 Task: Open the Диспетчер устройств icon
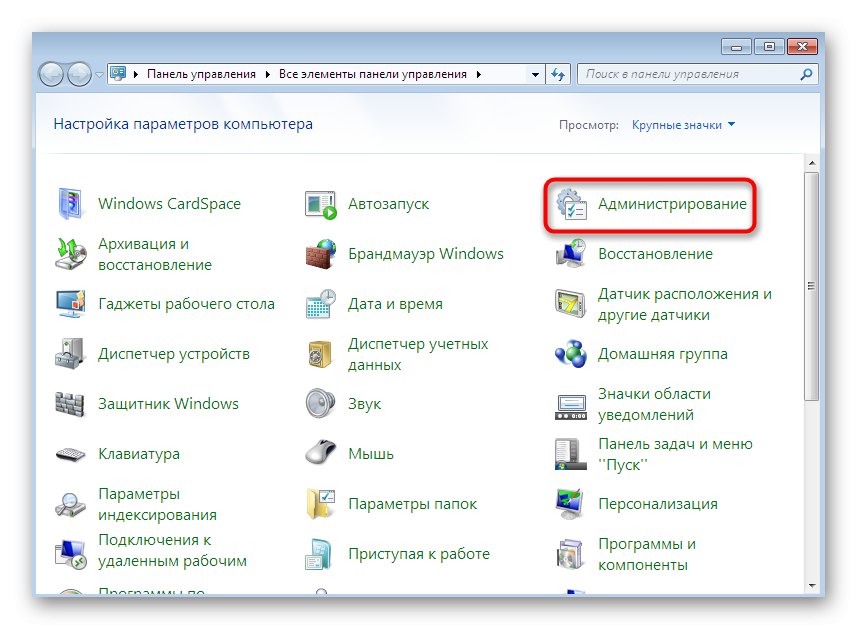(x=70, y=354)
